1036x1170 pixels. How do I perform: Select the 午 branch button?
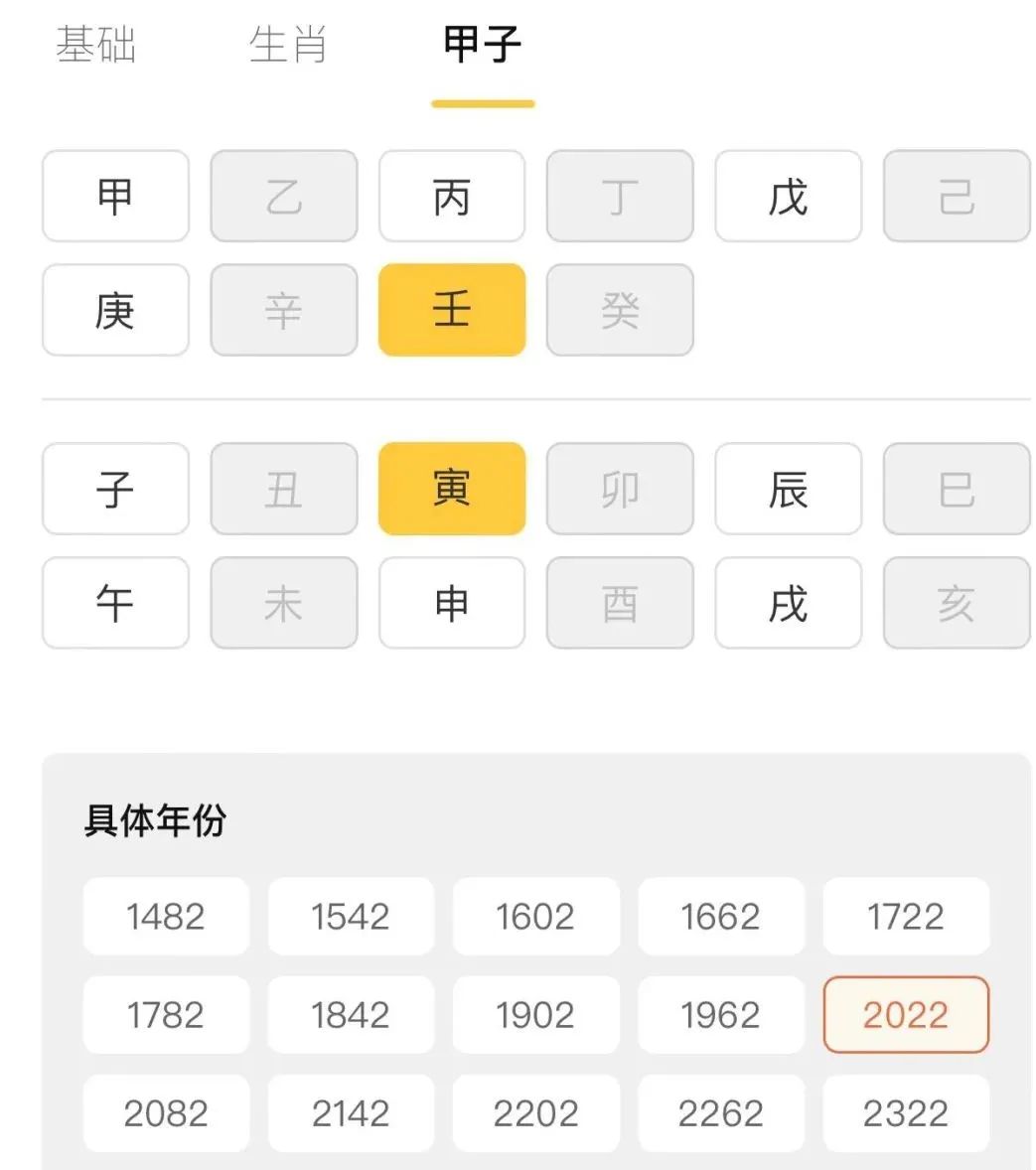[x=115, y=603]
